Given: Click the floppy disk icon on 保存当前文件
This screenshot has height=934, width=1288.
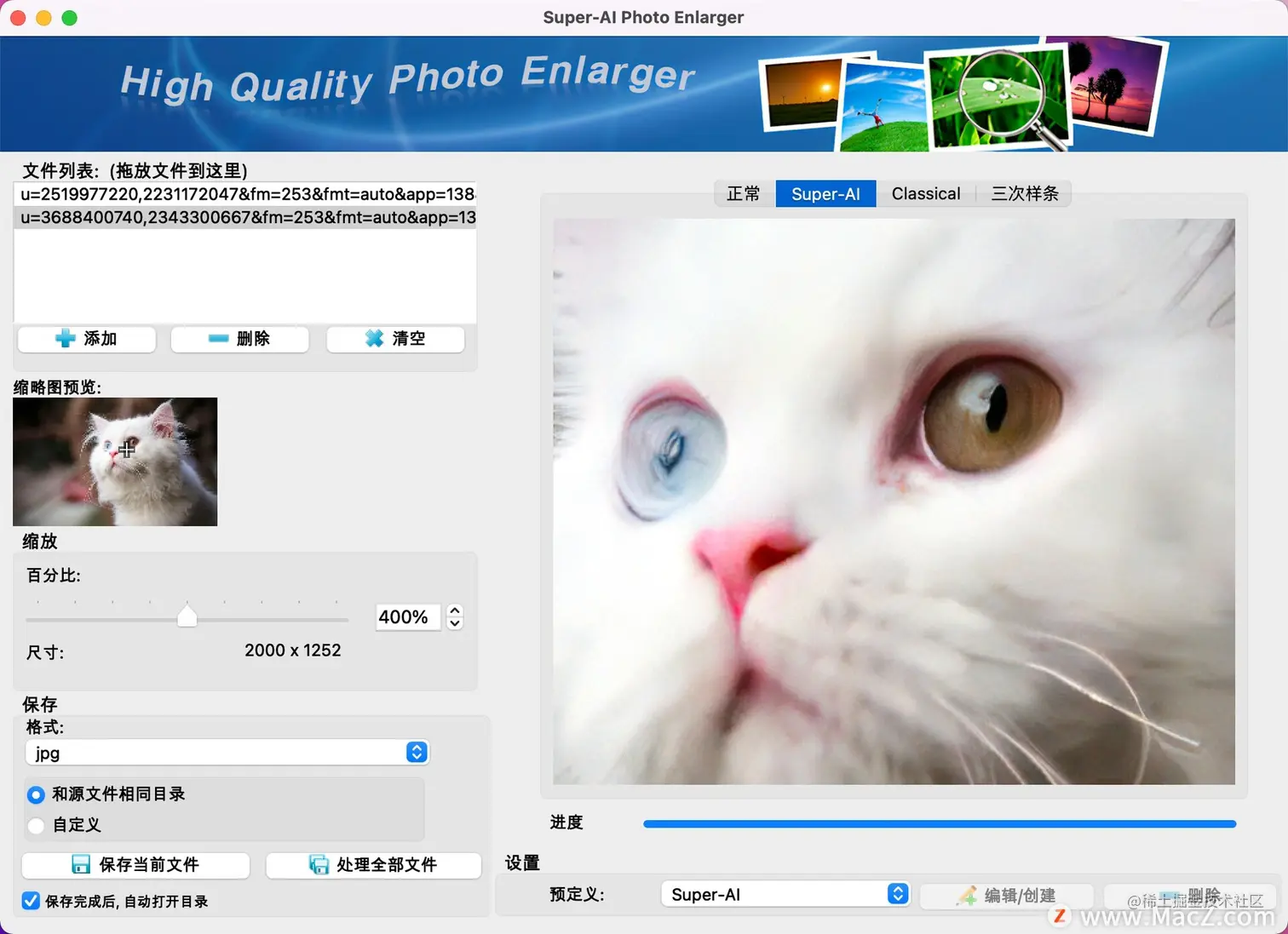Looking at the screenshot, I should (x=81, y=865).
